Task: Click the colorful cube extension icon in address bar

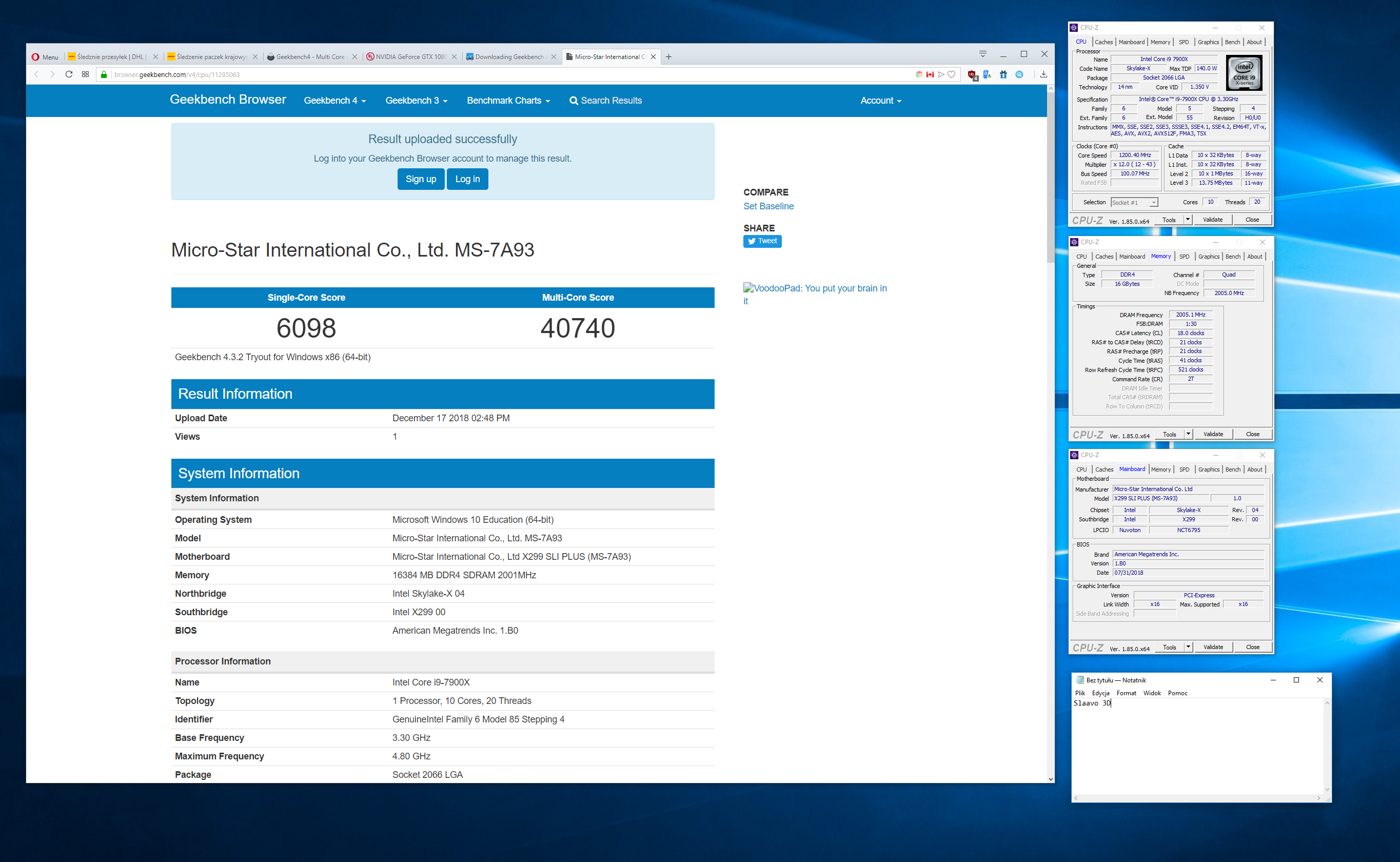Action: (x=919, y=74)
